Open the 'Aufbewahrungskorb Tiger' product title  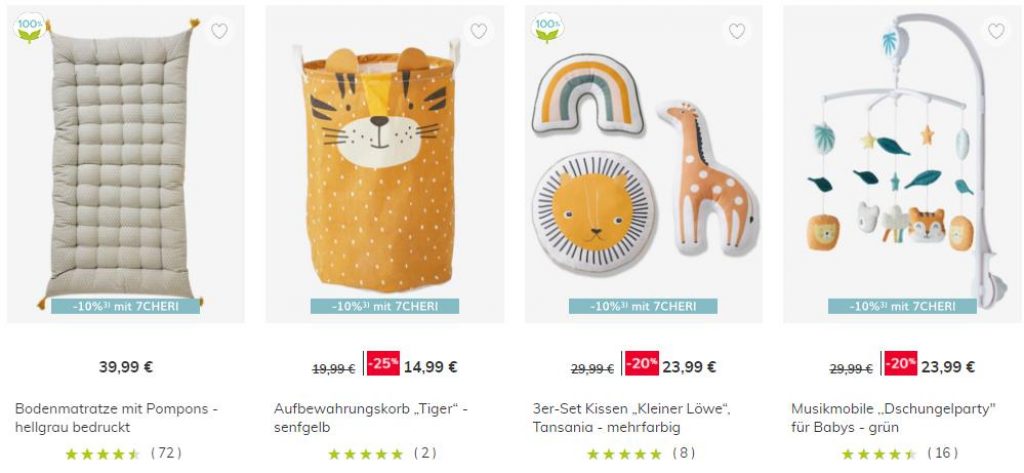[371, 418]
